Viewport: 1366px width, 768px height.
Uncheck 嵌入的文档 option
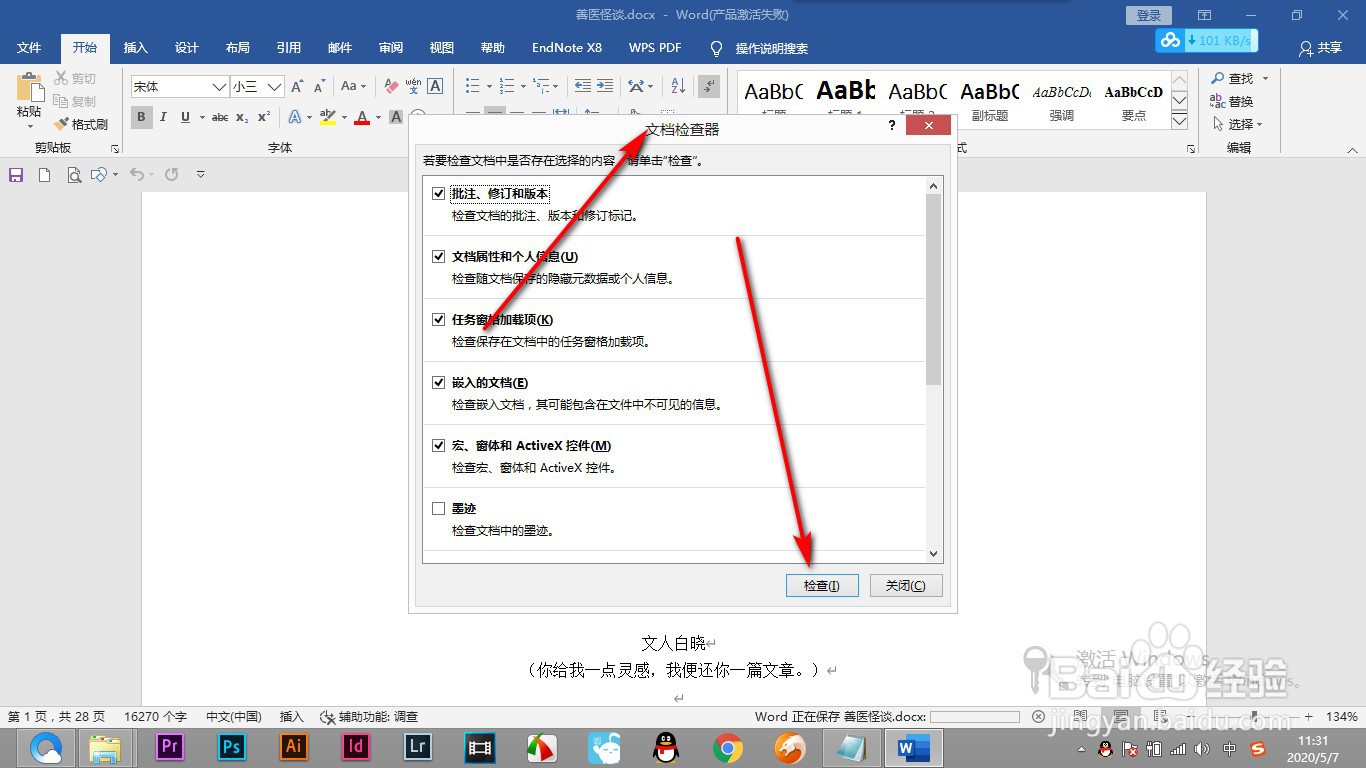(439, 381)
